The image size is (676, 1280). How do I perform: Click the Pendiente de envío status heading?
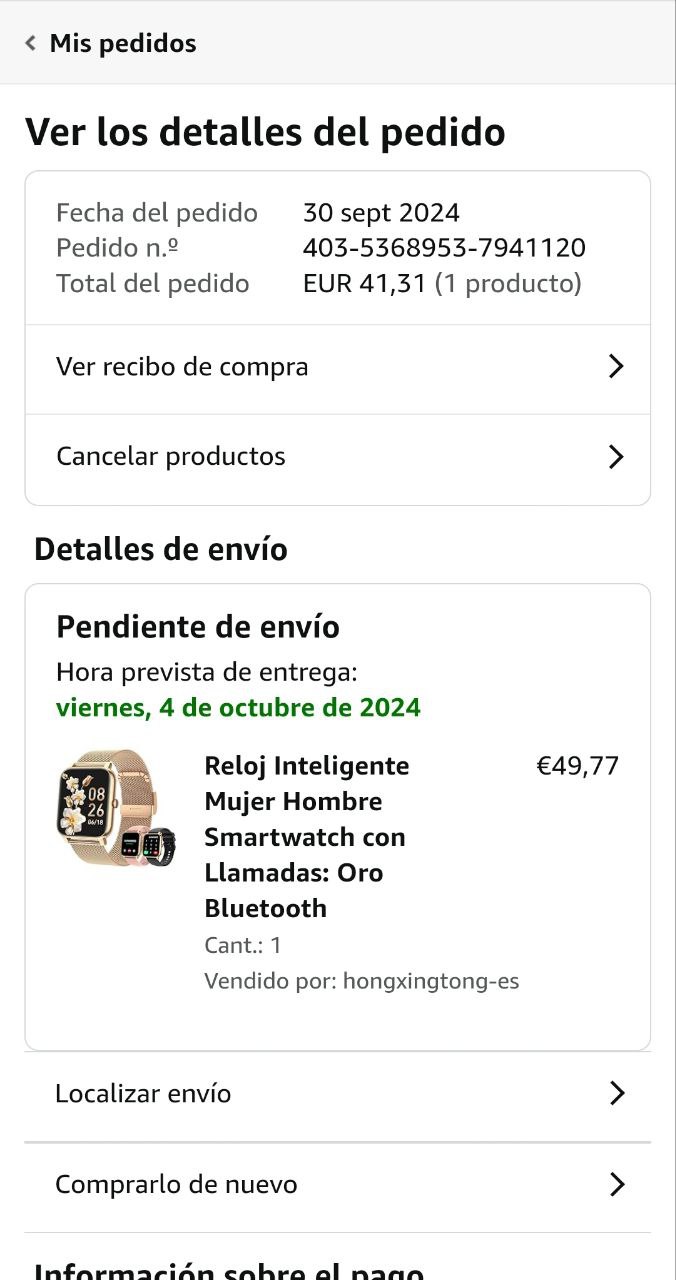coord(198,627)
